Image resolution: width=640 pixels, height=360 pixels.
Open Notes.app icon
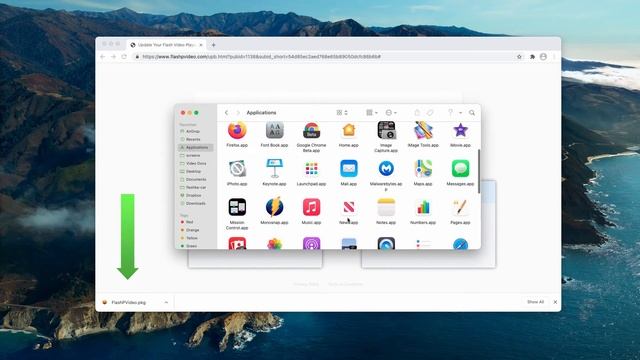pos(386,207)
